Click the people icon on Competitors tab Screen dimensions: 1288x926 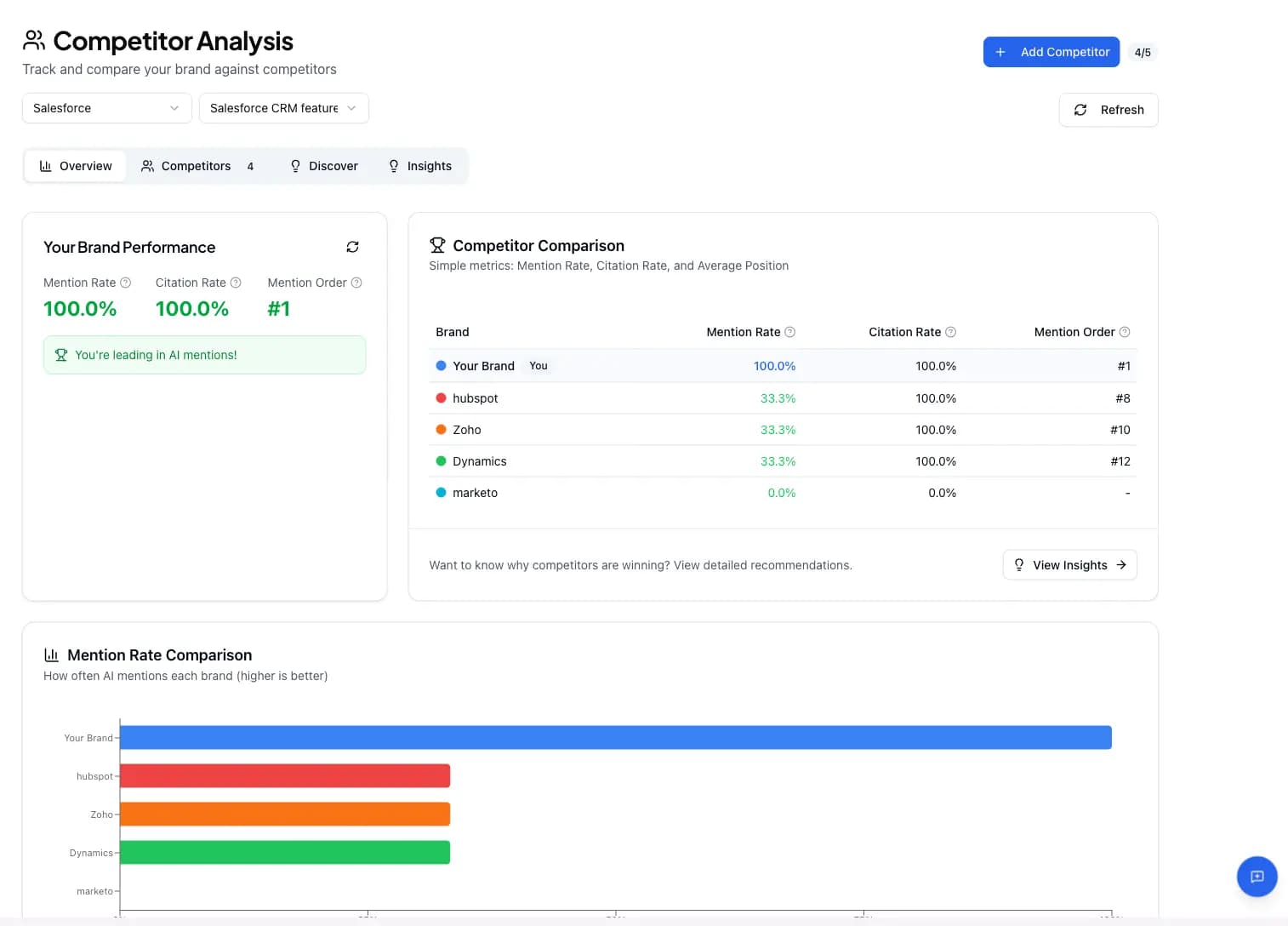(147, 166)
